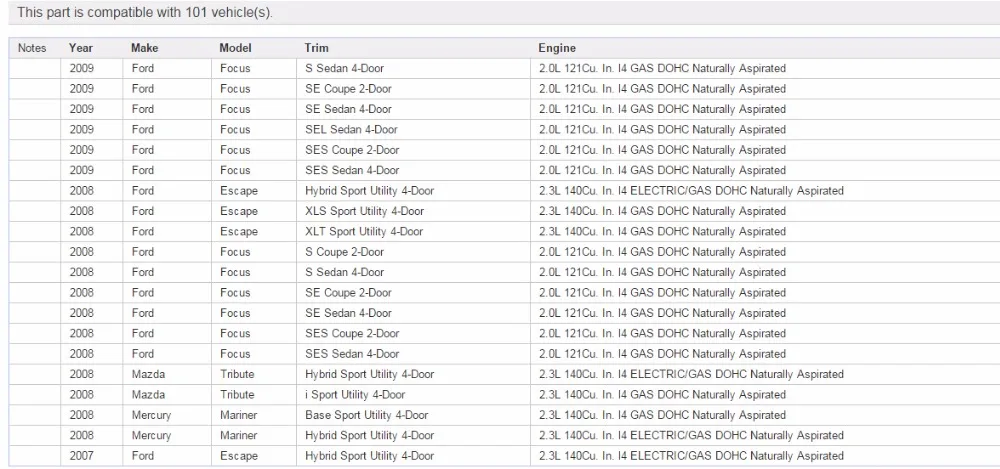Select 'Hybrid Sport Utility 4-Door' trim in Mercury Mariner row

[369, 436]
